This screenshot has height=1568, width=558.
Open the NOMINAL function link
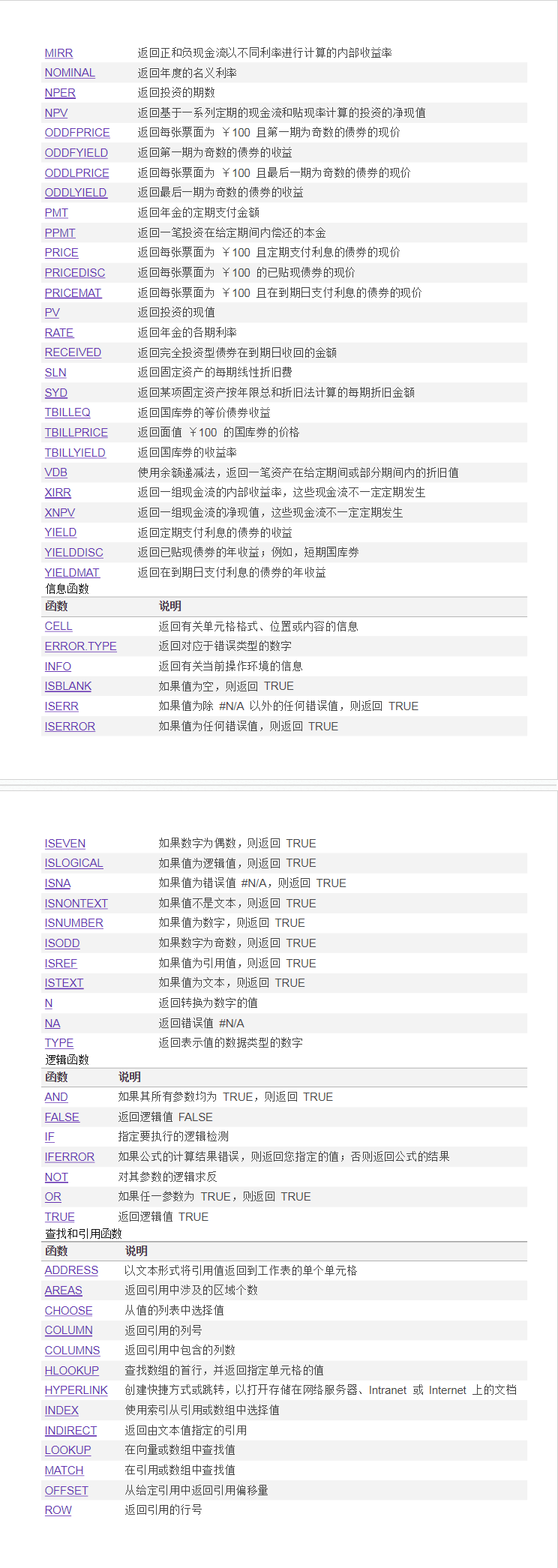(x=70, y=73)
